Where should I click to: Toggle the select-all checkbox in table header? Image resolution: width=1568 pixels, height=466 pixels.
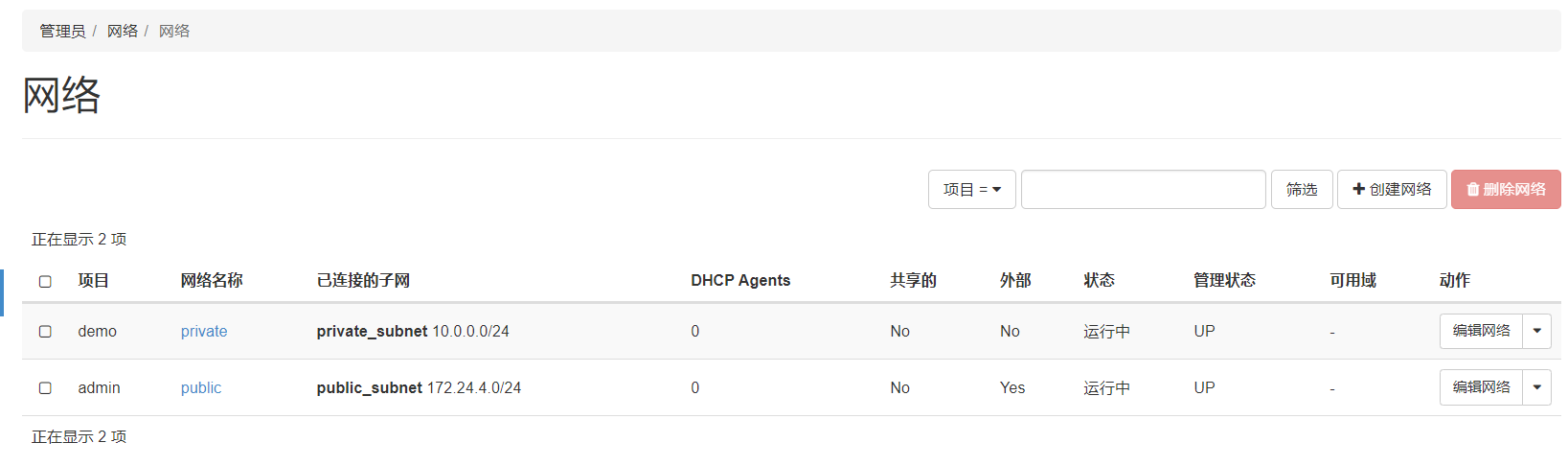45,281
